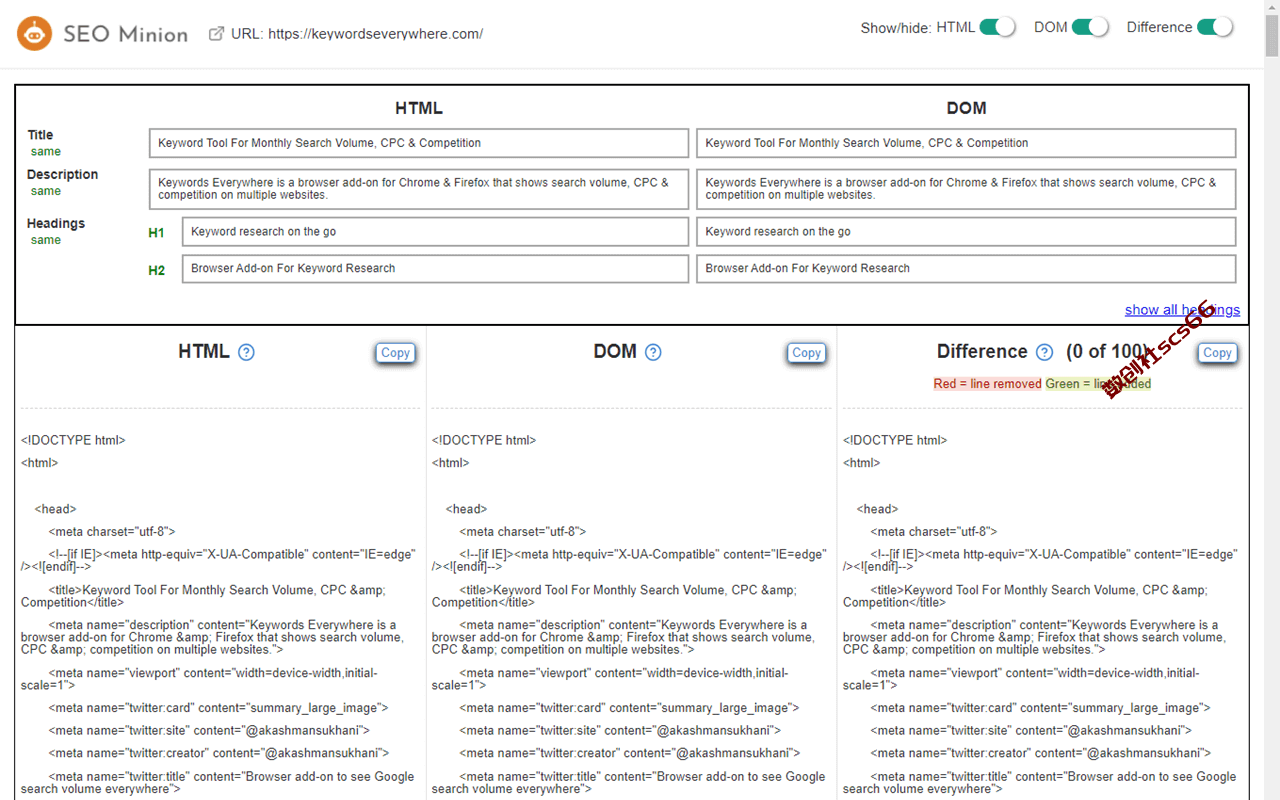The width and height of the screenshot is (1280, 800).
Task: Click the HTML column help question icon
Action: click(x=246, y=352)
